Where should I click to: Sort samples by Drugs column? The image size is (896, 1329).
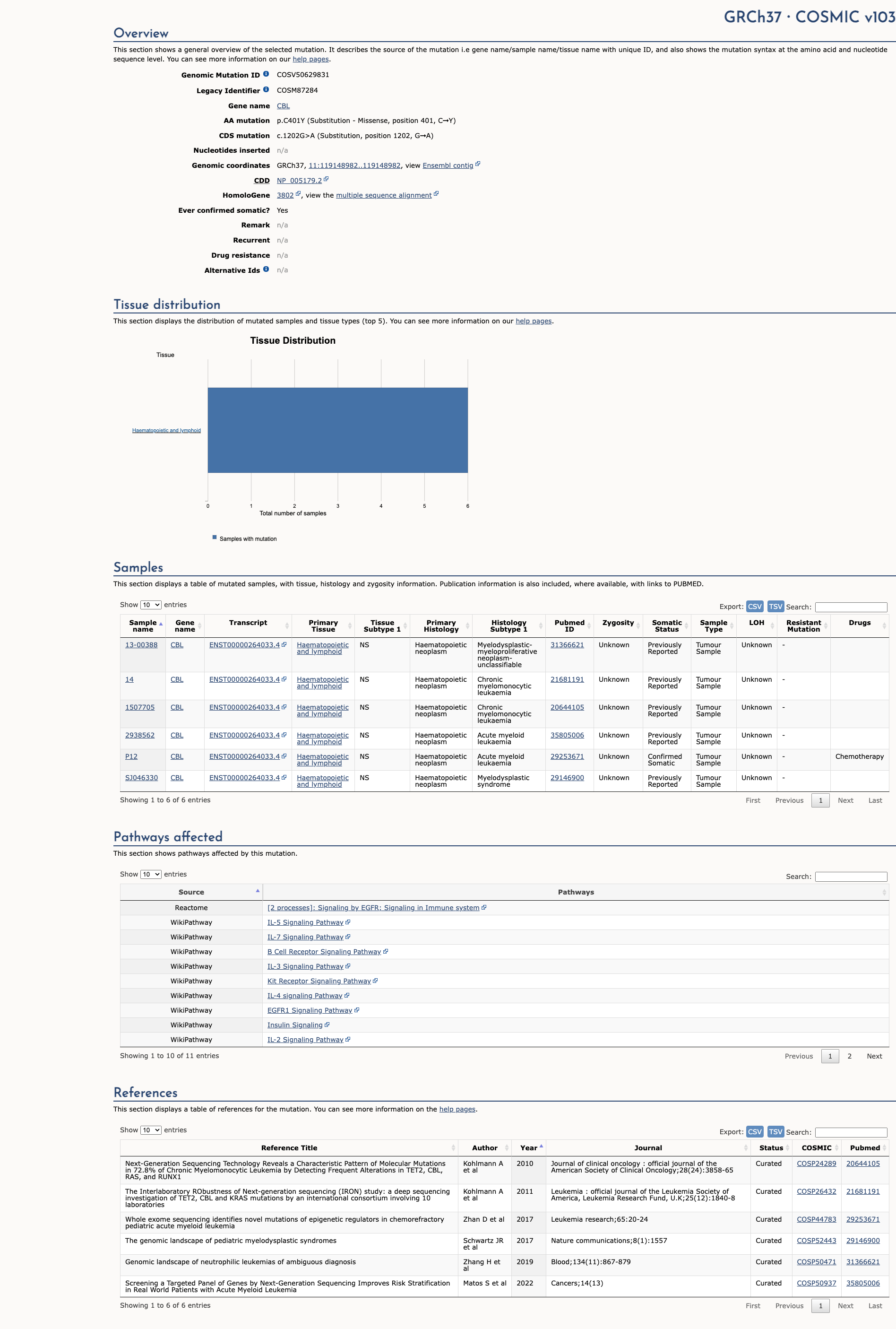pos(860,626)
